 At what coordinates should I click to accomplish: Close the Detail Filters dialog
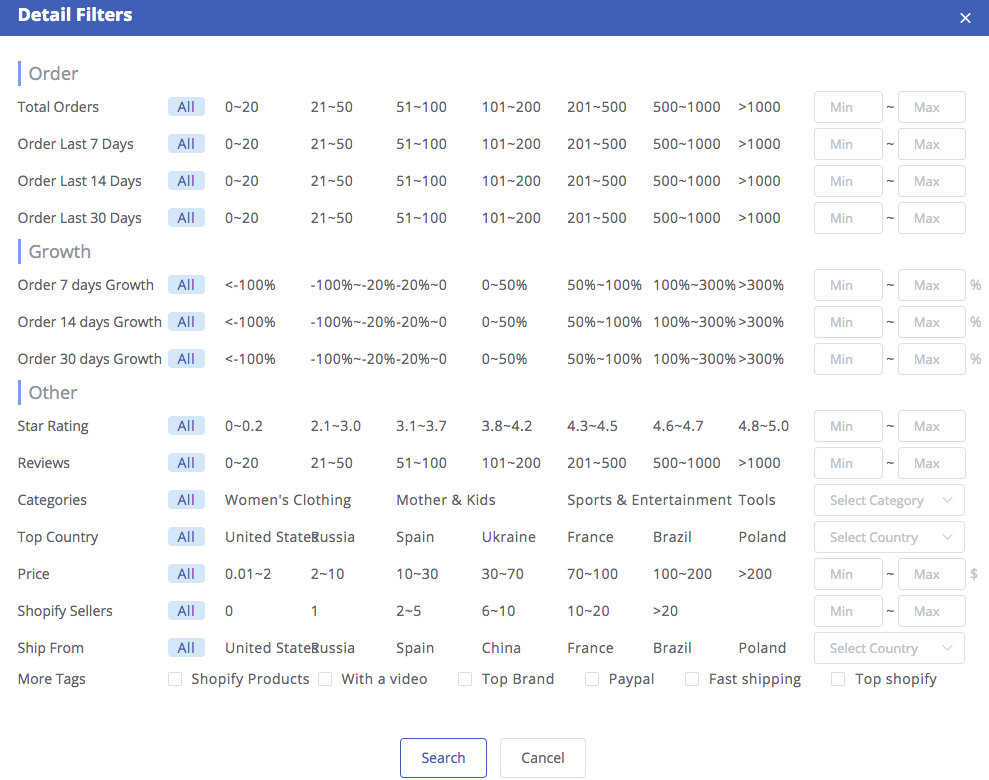point(965,18)
